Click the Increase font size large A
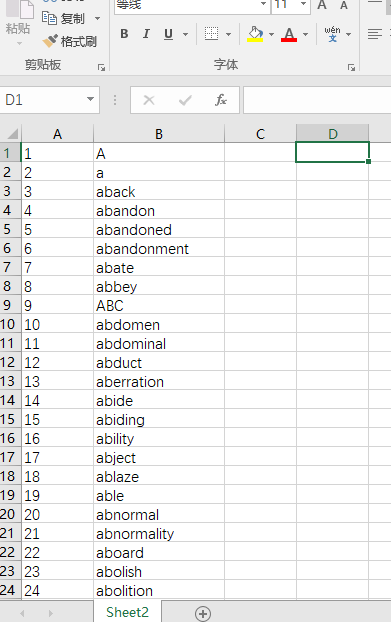Image resolution: width=391 pixels, height=622 pixels. point(322,5)
